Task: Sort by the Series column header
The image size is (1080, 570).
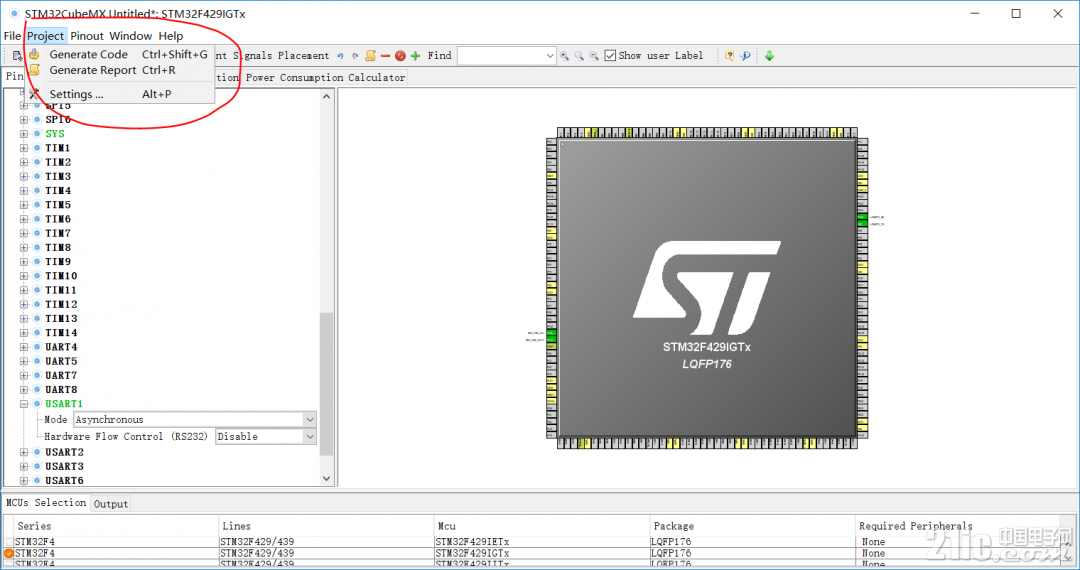Action: [x=114, y=526]
